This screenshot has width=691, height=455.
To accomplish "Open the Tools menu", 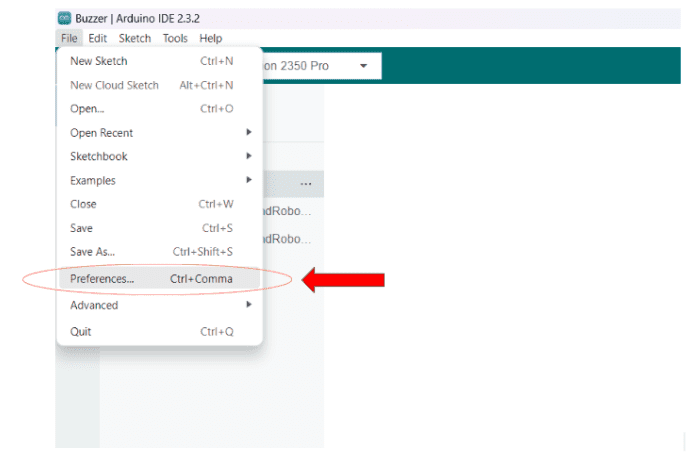I will click(x=175, y=38).
